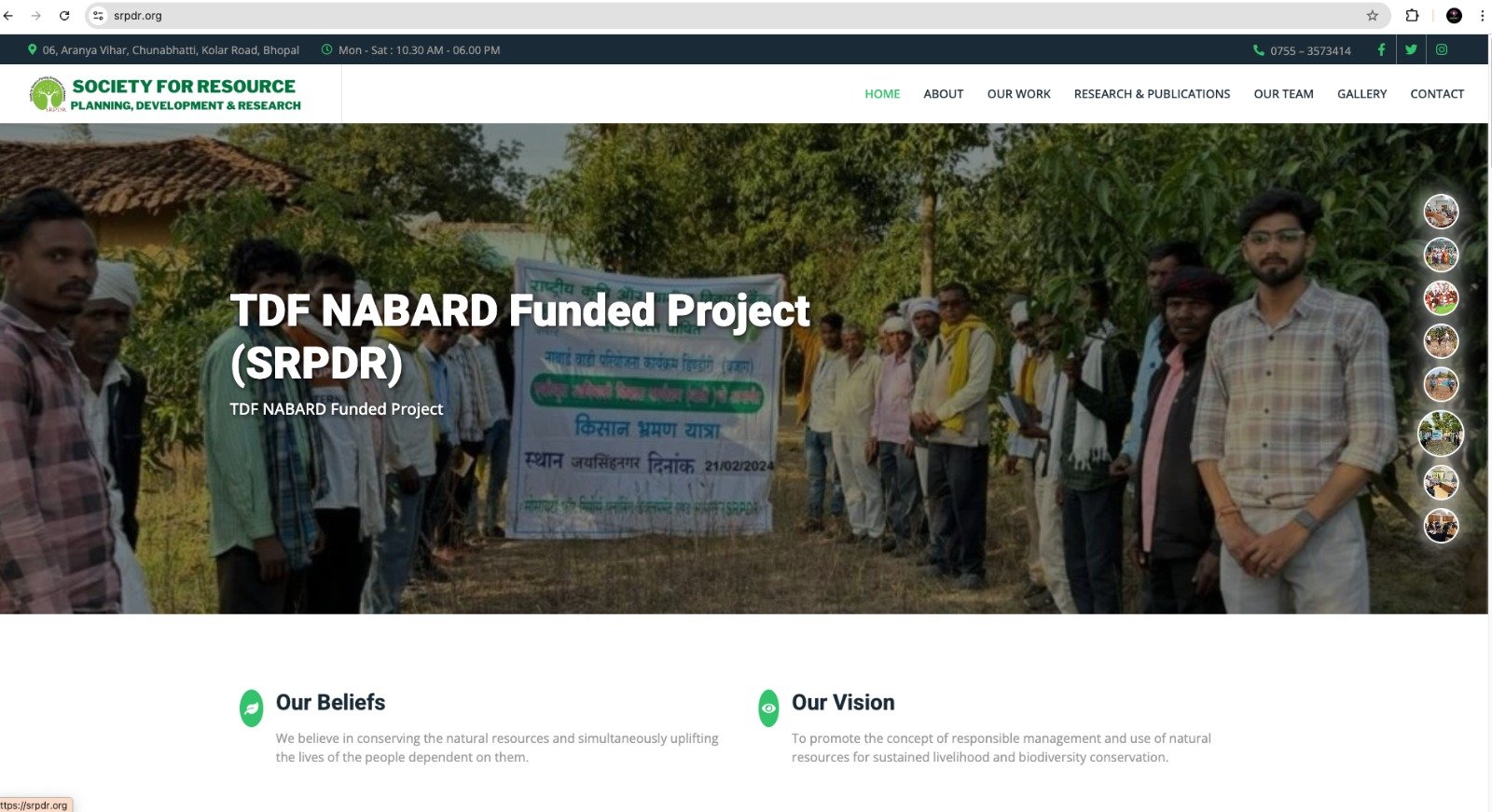Open the Facebook social icon
1492x812 pixels.
[x=1381, y=49]
